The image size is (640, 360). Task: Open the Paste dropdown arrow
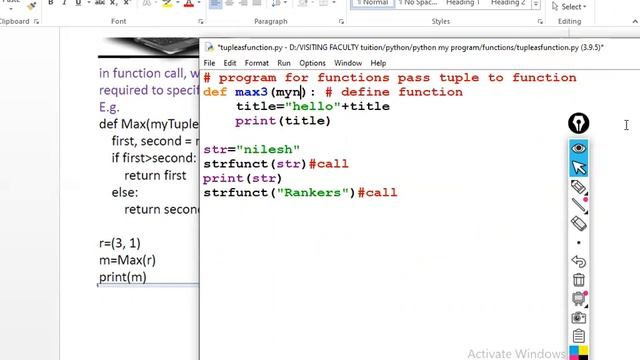tap(11, 8)
